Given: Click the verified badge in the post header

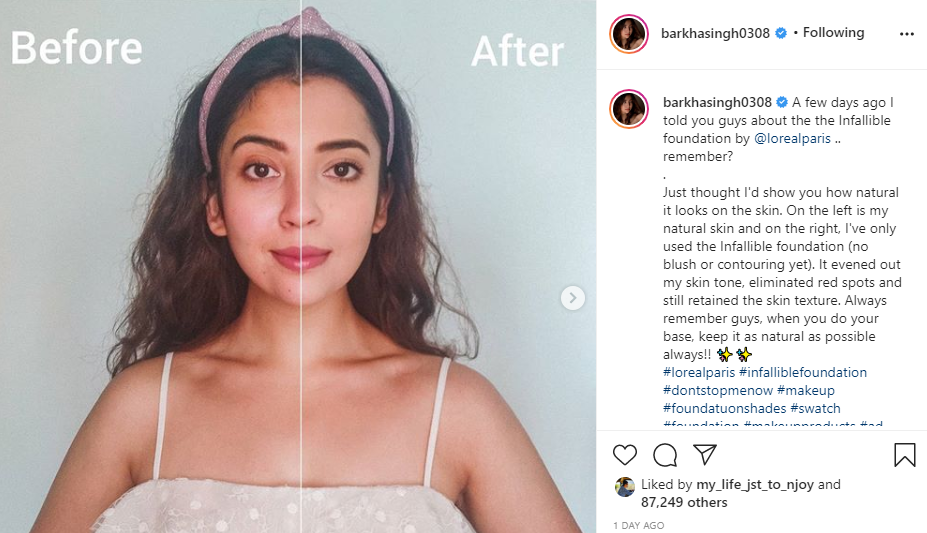Looking at the screenshot, I should pos(780,33).
